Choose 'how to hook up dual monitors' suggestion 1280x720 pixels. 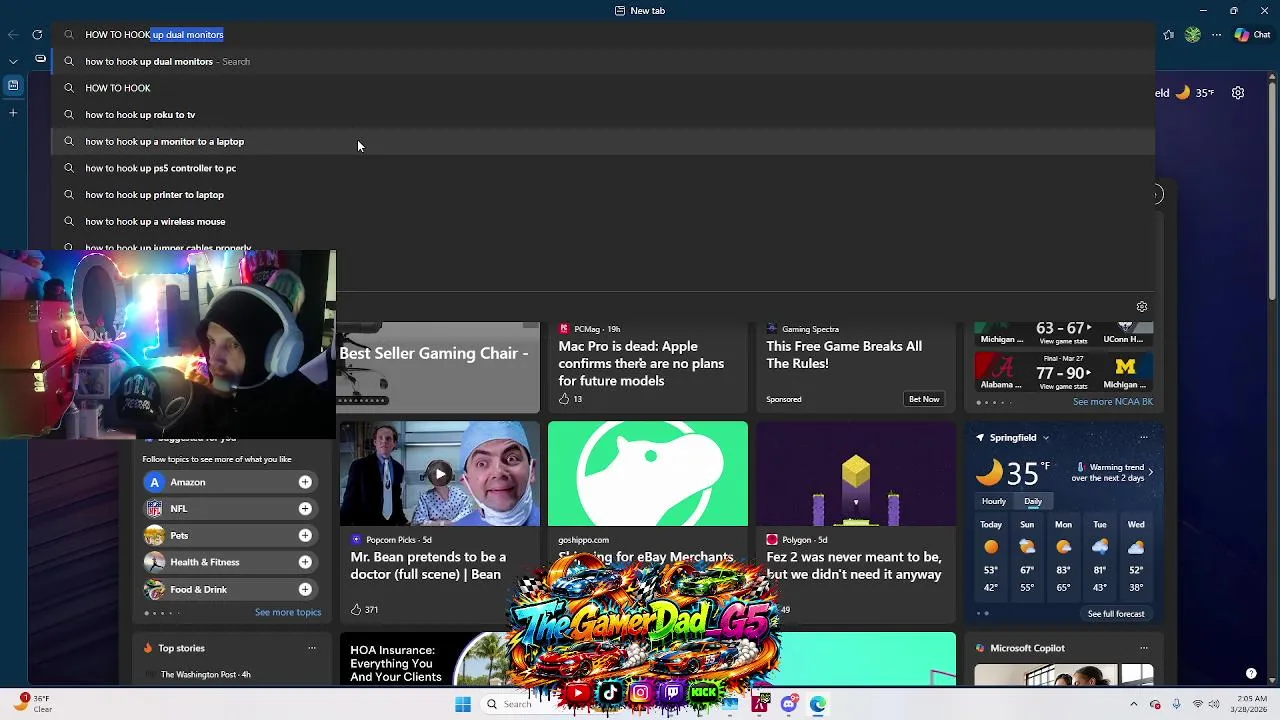click(x=603, y=61)
